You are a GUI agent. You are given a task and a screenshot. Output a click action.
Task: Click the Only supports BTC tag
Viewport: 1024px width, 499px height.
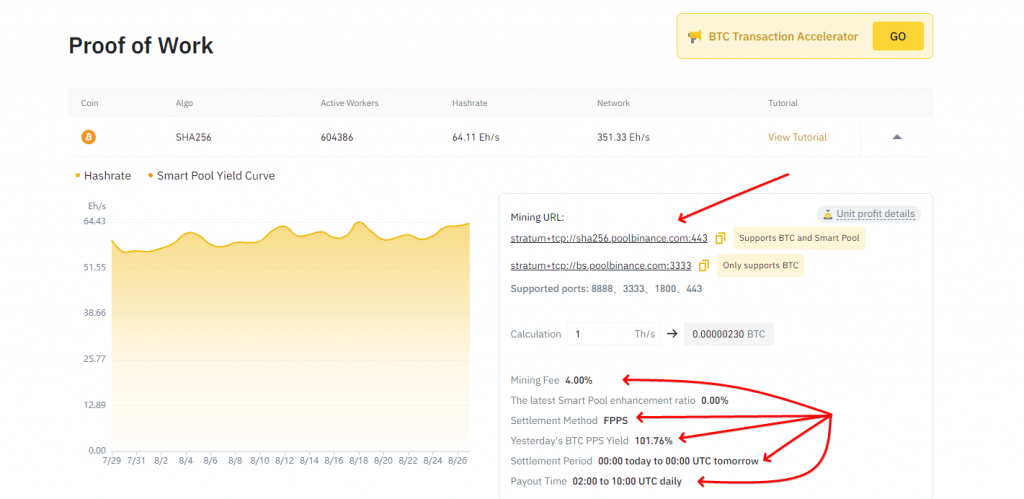pos(761,266)
